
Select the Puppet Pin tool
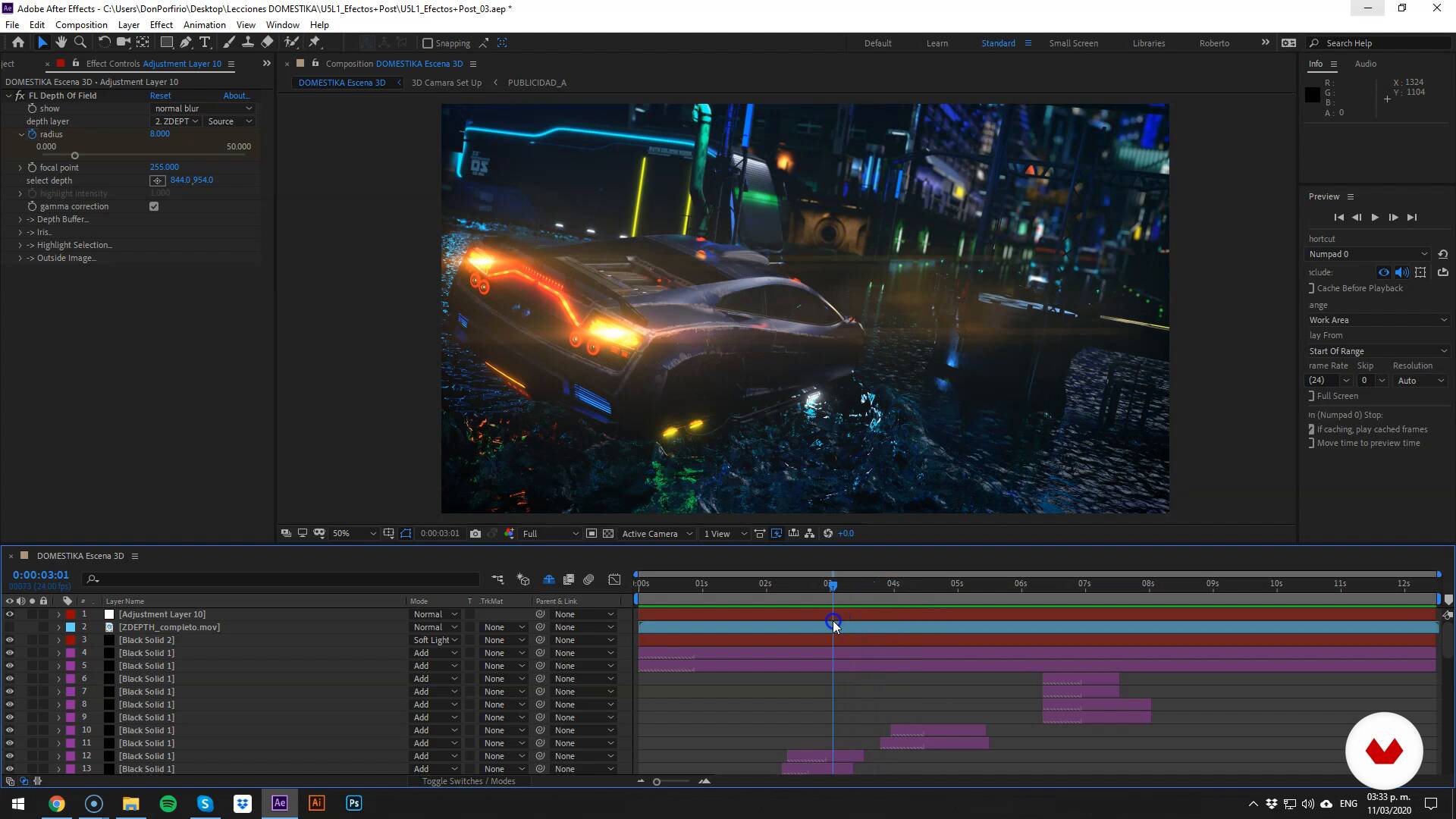tap(315, 42)
